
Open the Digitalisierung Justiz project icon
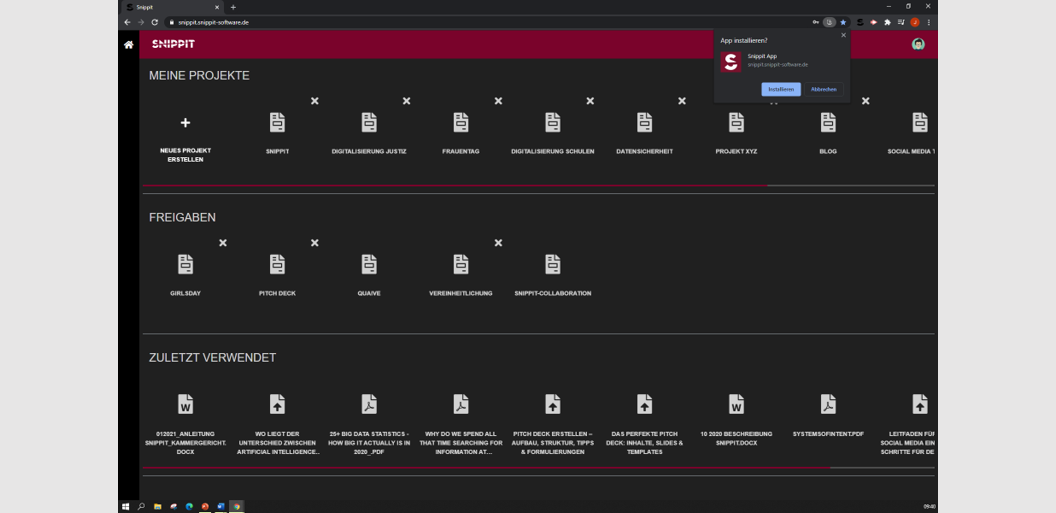(x=369, y=123)
